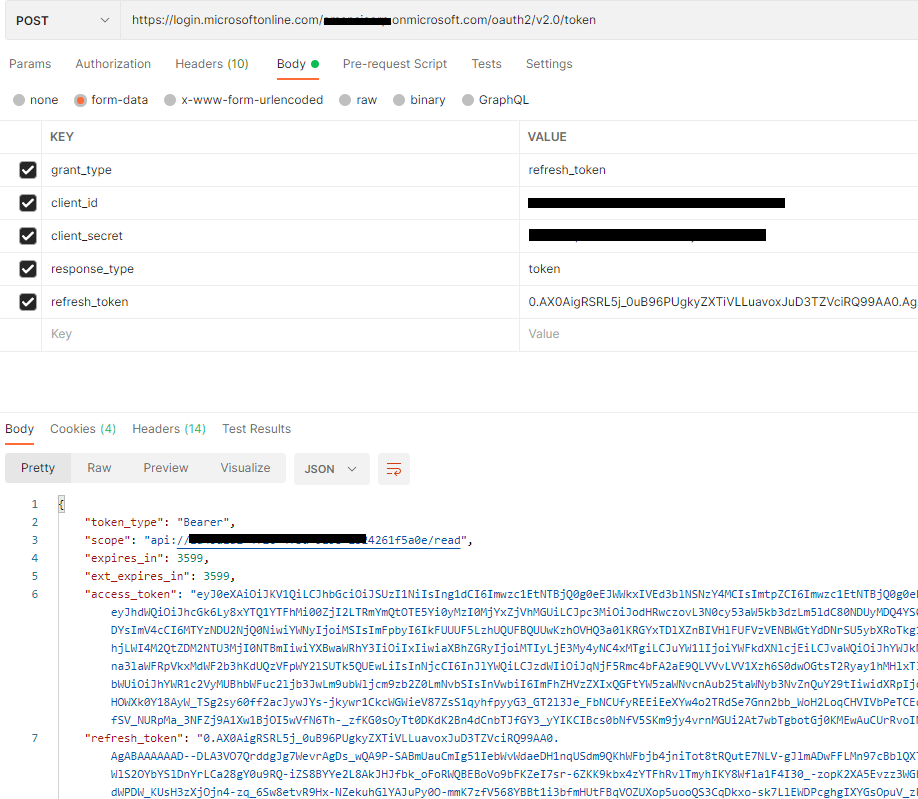Uncheck the client_id parameter
The image size is (918, 799).
(x=26, y=202)
